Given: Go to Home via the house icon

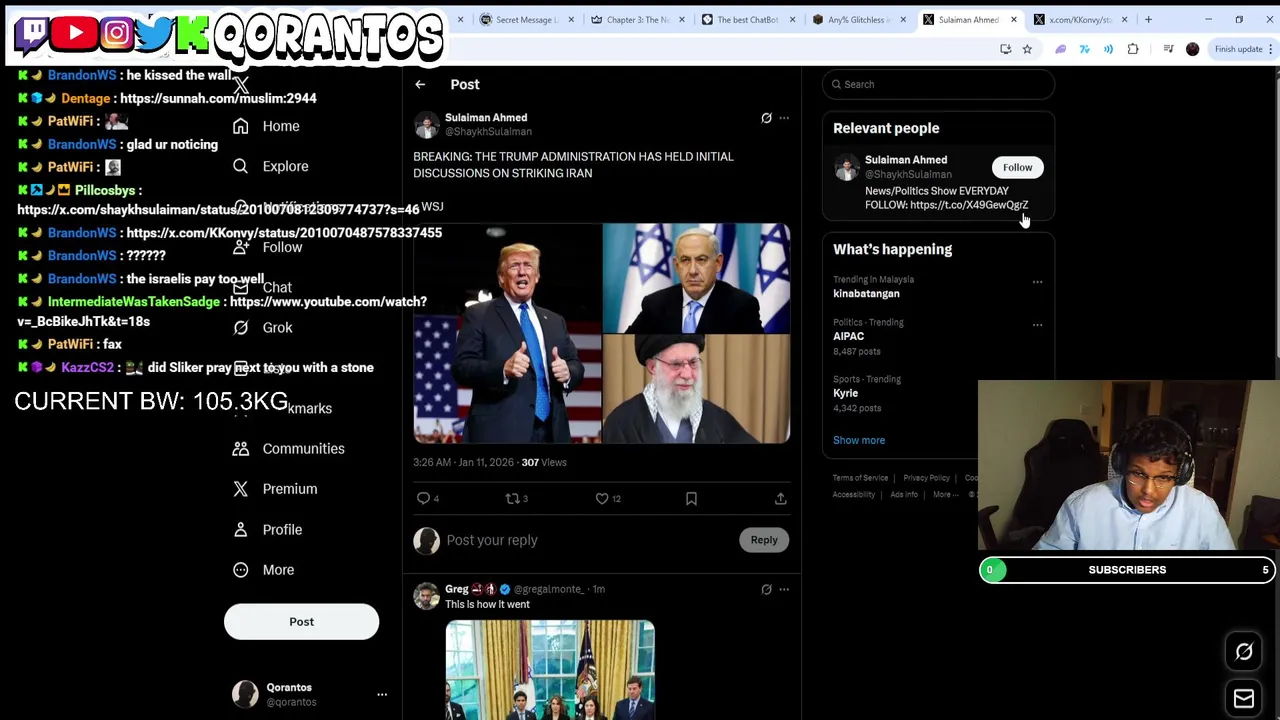Looking at the screenshot, I should coord(240,126).
